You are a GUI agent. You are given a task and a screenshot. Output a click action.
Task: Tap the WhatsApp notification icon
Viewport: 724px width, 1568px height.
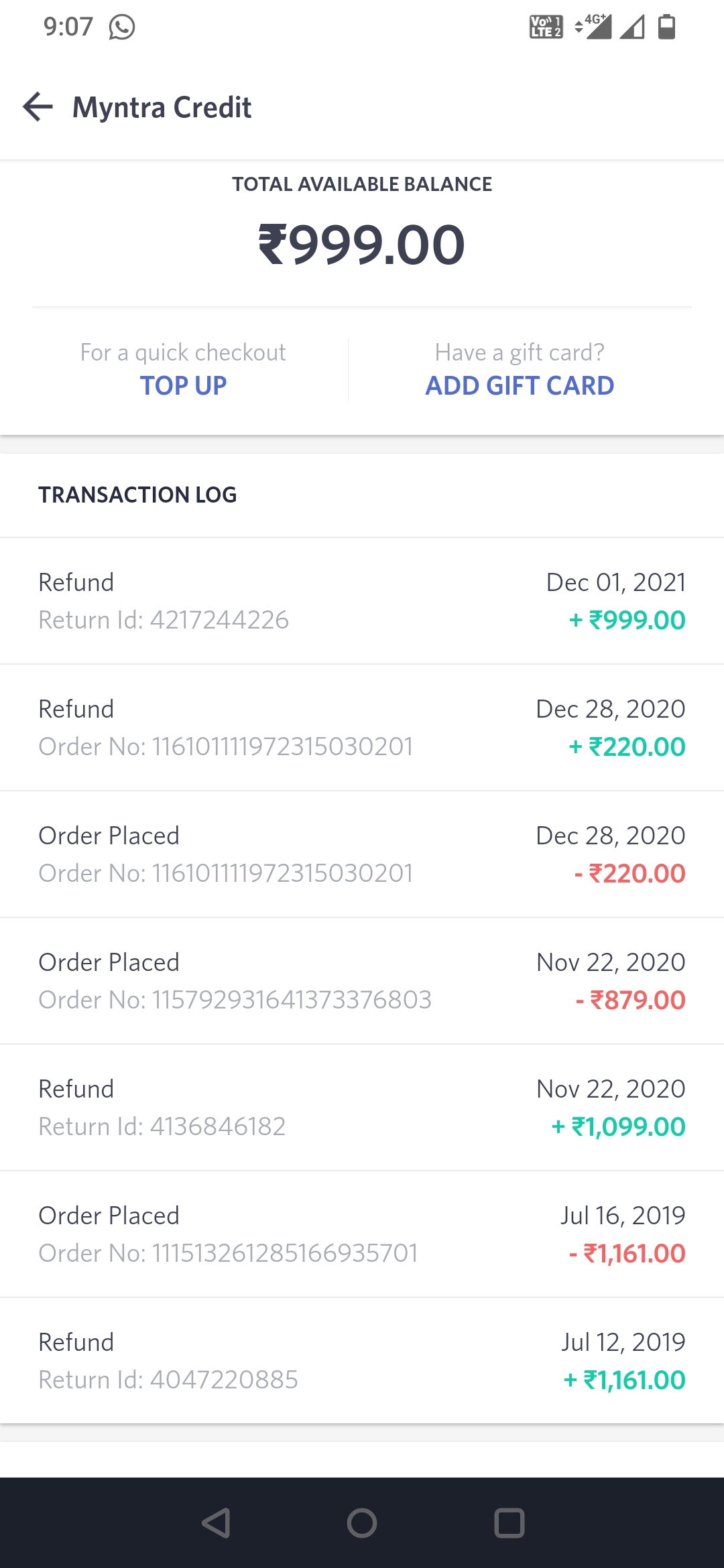click(122, 27)
